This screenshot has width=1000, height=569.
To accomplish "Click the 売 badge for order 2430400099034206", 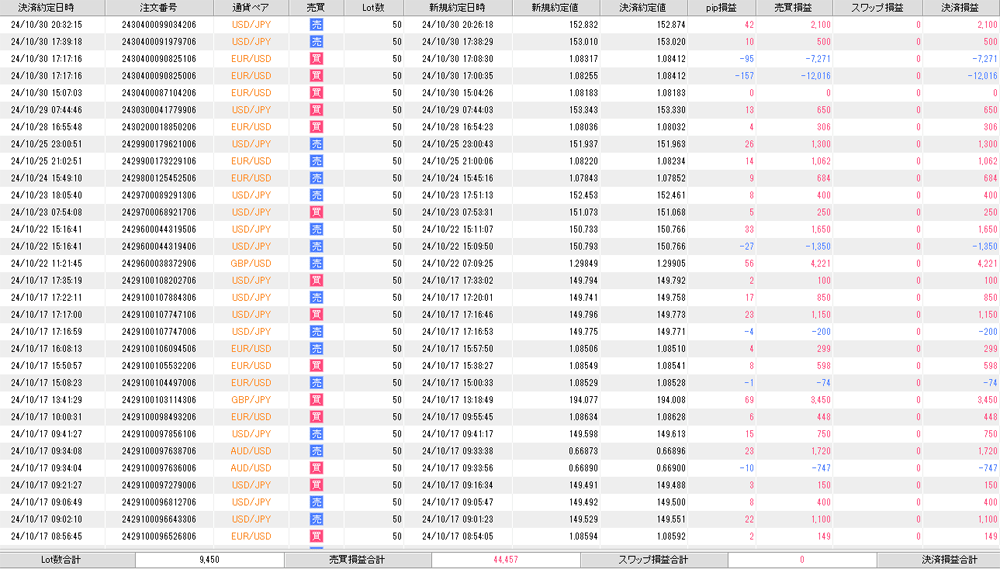I will (316, 25).
